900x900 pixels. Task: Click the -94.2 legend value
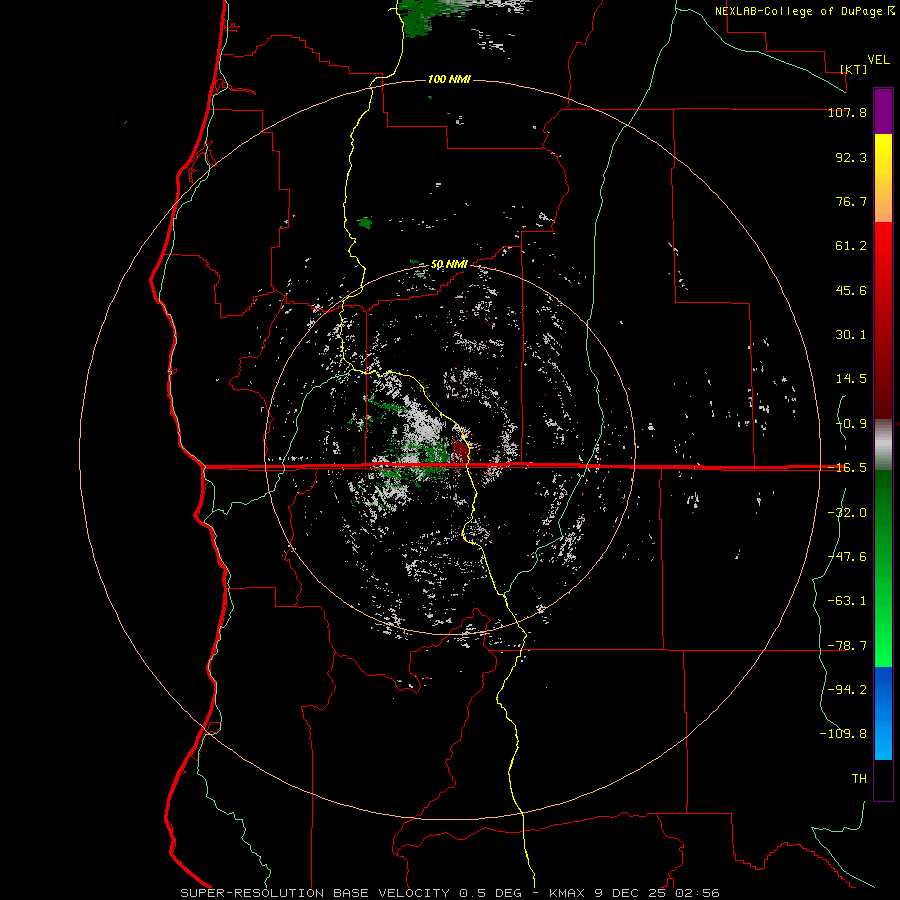pyautogui.click(x=847, y=689)
